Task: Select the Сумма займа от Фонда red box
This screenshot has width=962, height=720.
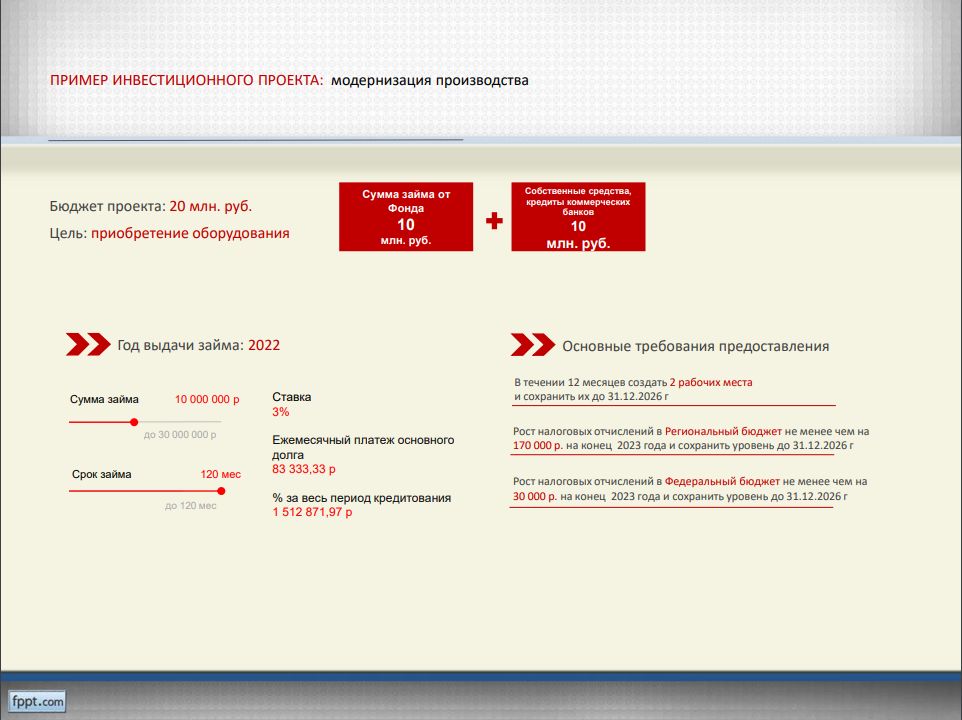Action: [x=406, y=217]
